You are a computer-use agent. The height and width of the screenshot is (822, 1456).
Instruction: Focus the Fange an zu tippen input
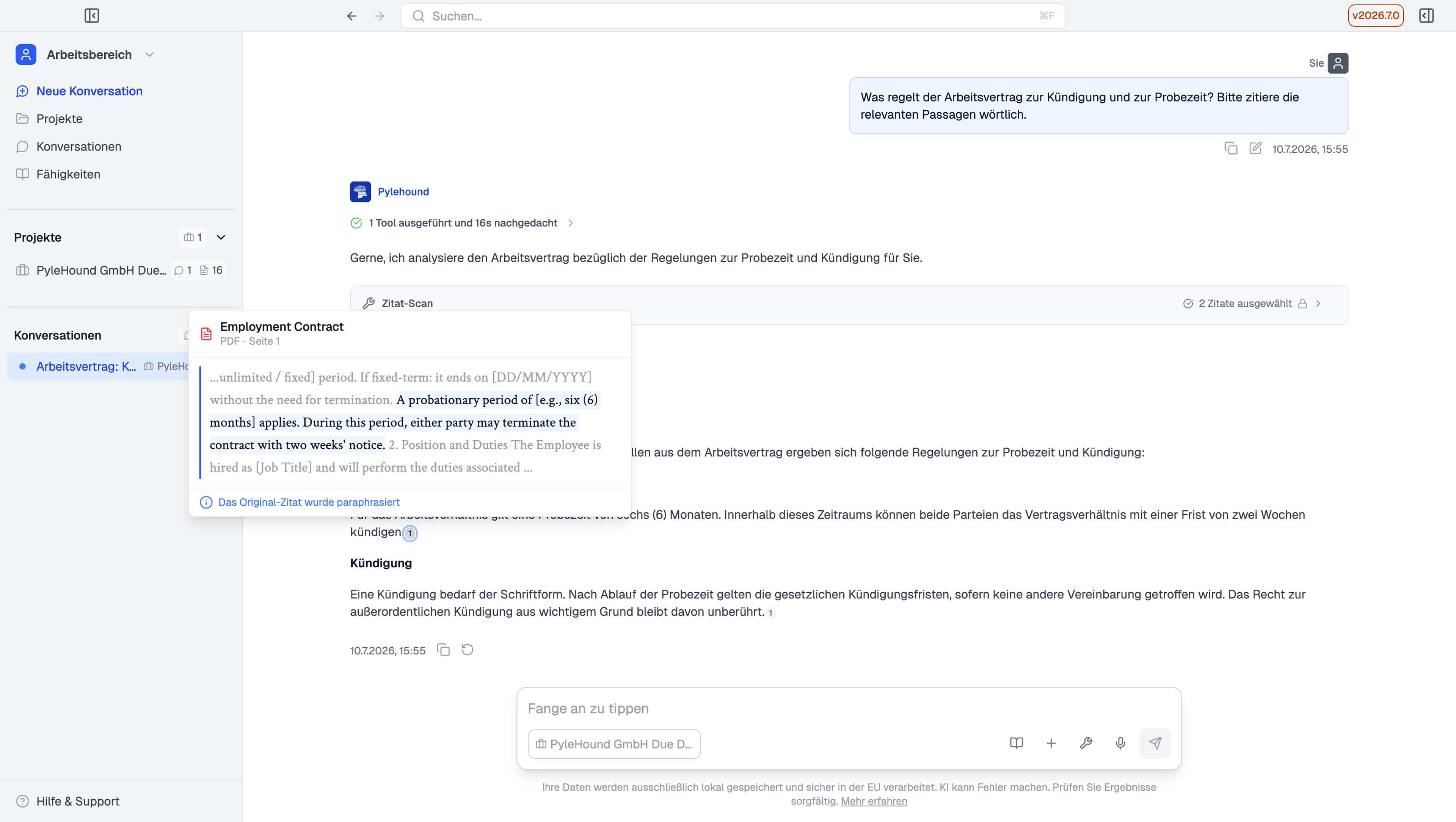click(x=849, y=708)
